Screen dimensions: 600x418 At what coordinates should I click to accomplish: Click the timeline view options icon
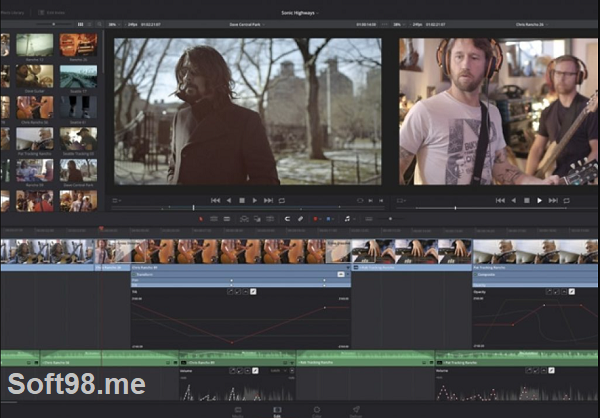pos(369,219)
